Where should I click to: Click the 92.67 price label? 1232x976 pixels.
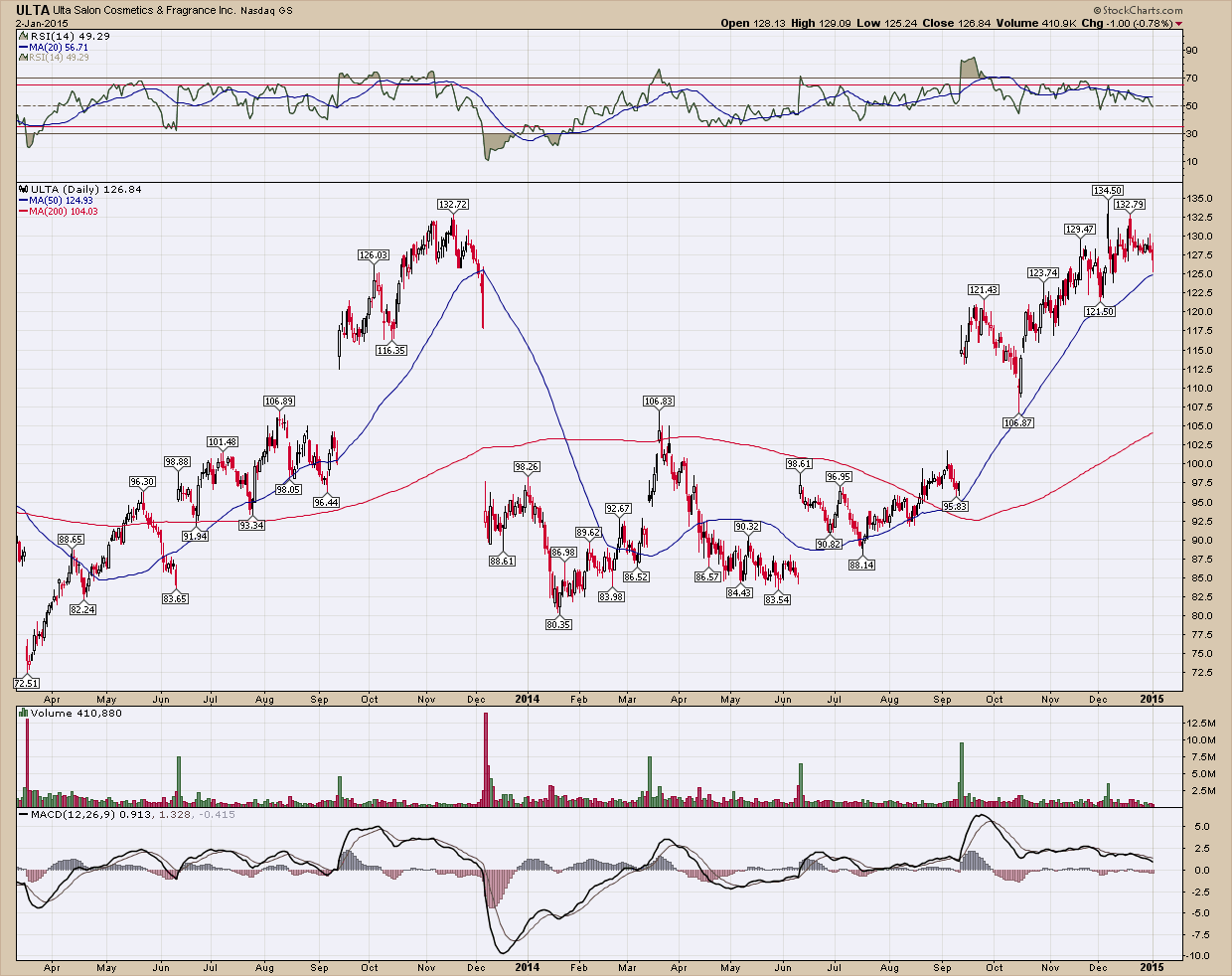click(618, 509)
